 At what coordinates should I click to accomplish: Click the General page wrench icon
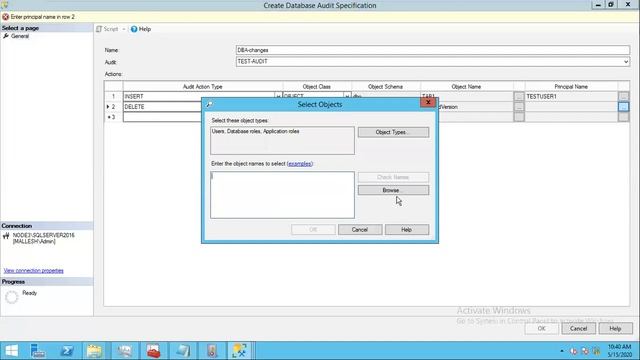6,36
